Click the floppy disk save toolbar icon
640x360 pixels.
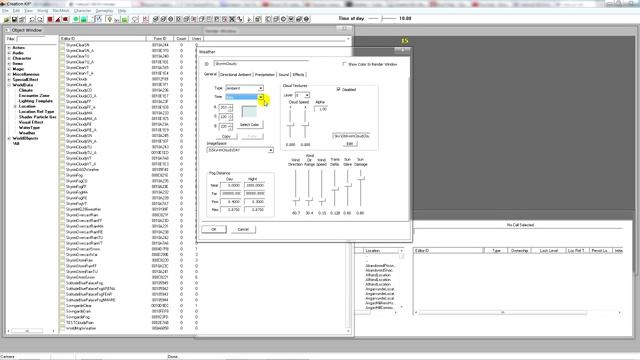14,19
